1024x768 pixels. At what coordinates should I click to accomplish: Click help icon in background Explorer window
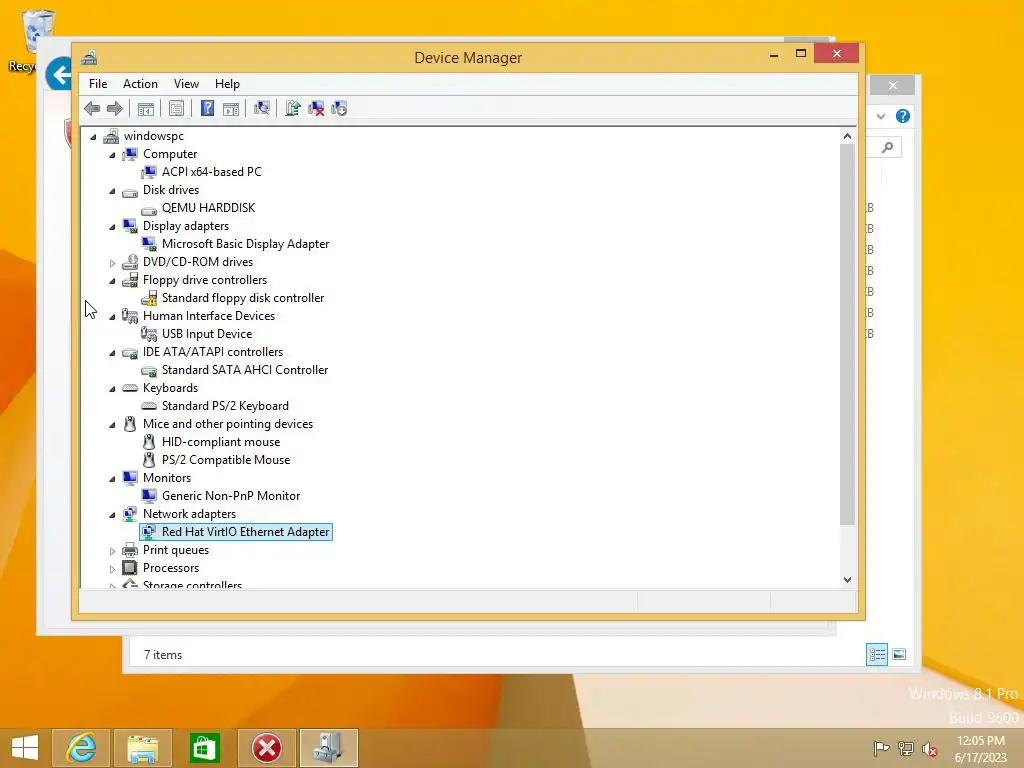click(903, 116)
